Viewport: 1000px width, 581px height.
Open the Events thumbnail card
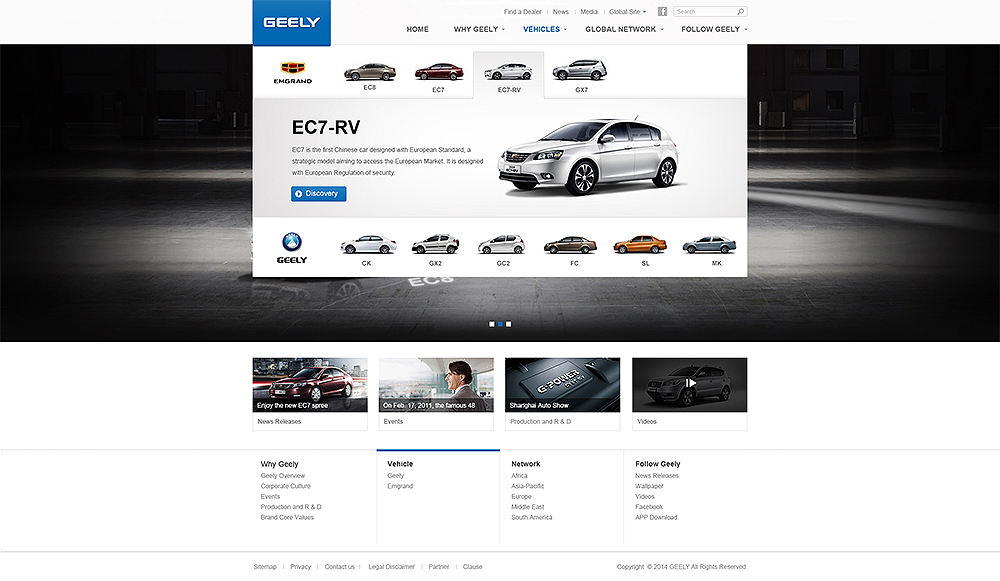(436, 393)
